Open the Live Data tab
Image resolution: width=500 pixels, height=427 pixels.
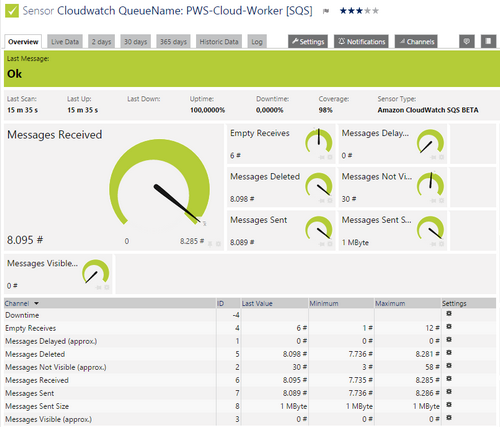(x=65, y=42)
